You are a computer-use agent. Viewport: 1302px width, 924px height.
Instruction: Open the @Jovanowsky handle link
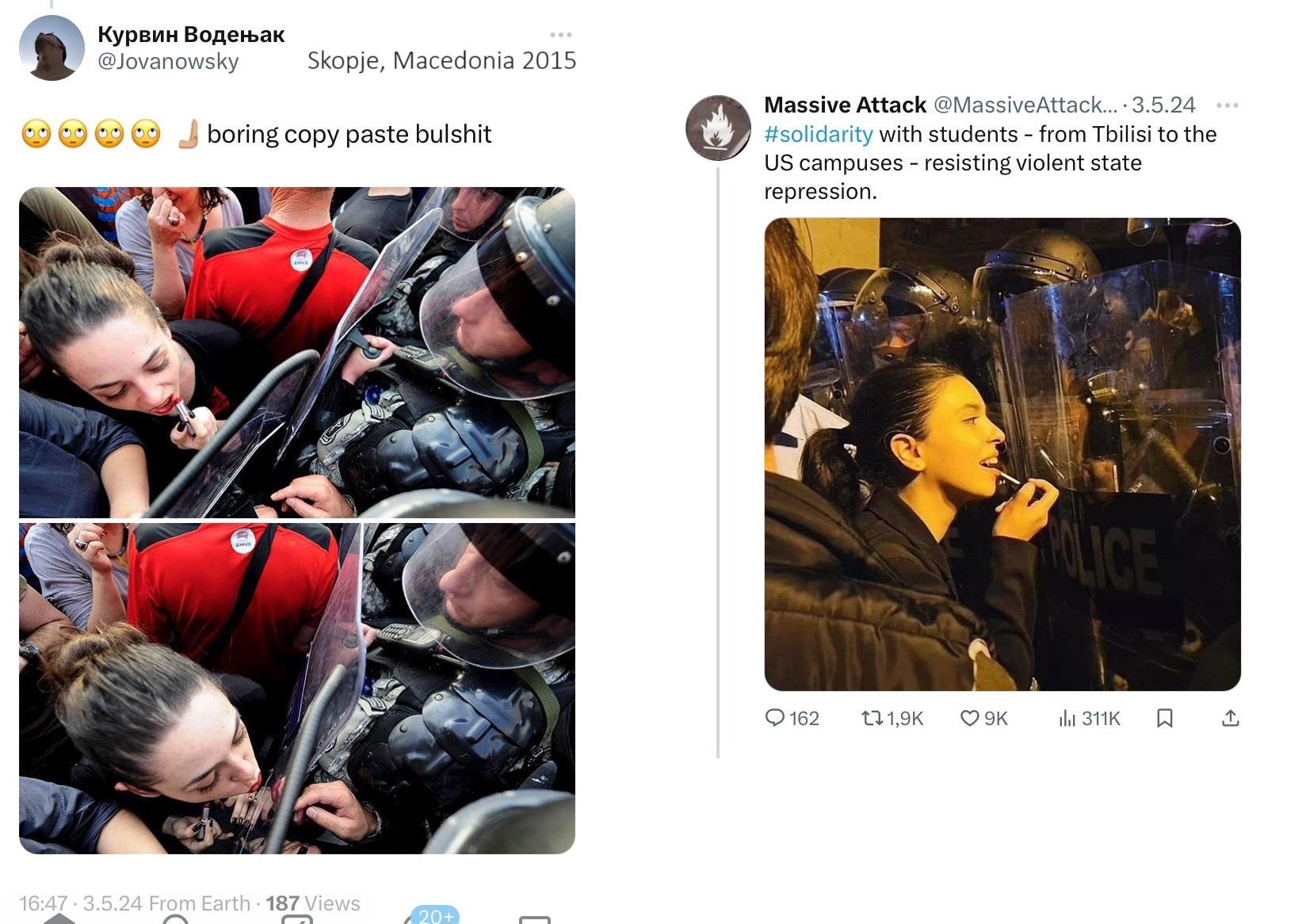[x=168, y=61]
